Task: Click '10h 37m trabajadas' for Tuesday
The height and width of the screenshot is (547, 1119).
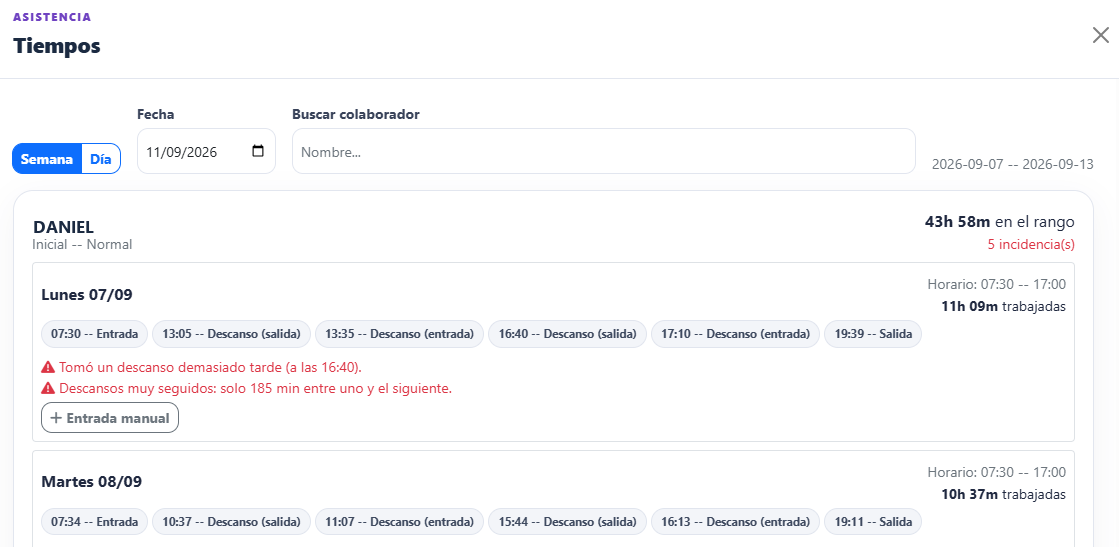Action: pos(1003,494)
